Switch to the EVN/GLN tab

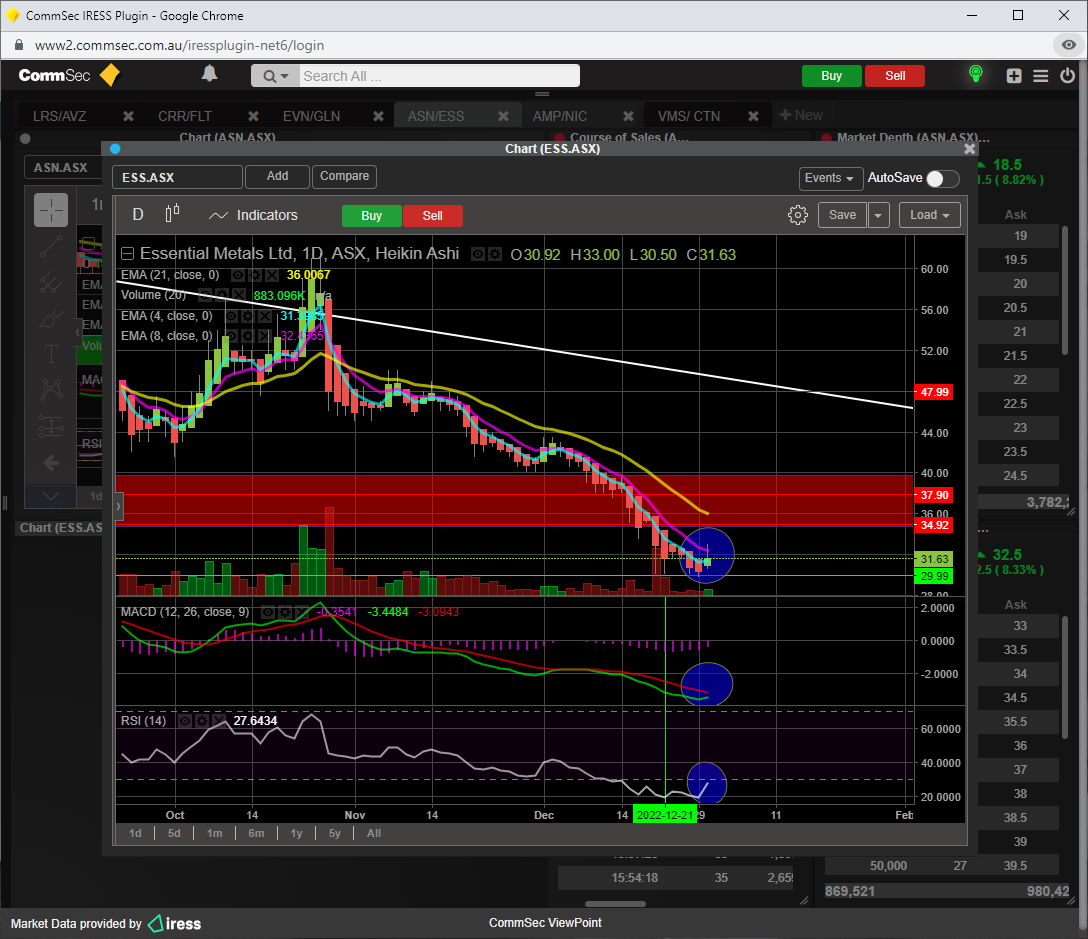[x=311, y=116]
